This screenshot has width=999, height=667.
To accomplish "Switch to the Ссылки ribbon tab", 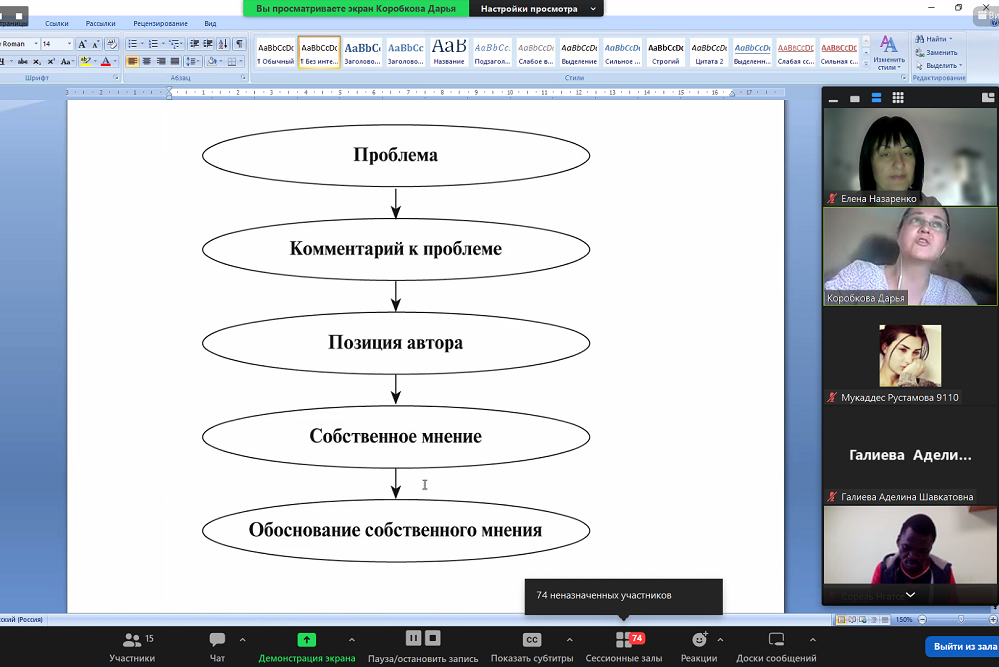I will [57, 23].
